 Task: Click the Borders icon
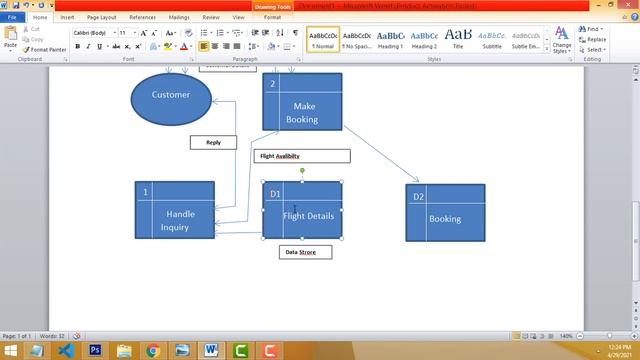[x=287, y=47]
